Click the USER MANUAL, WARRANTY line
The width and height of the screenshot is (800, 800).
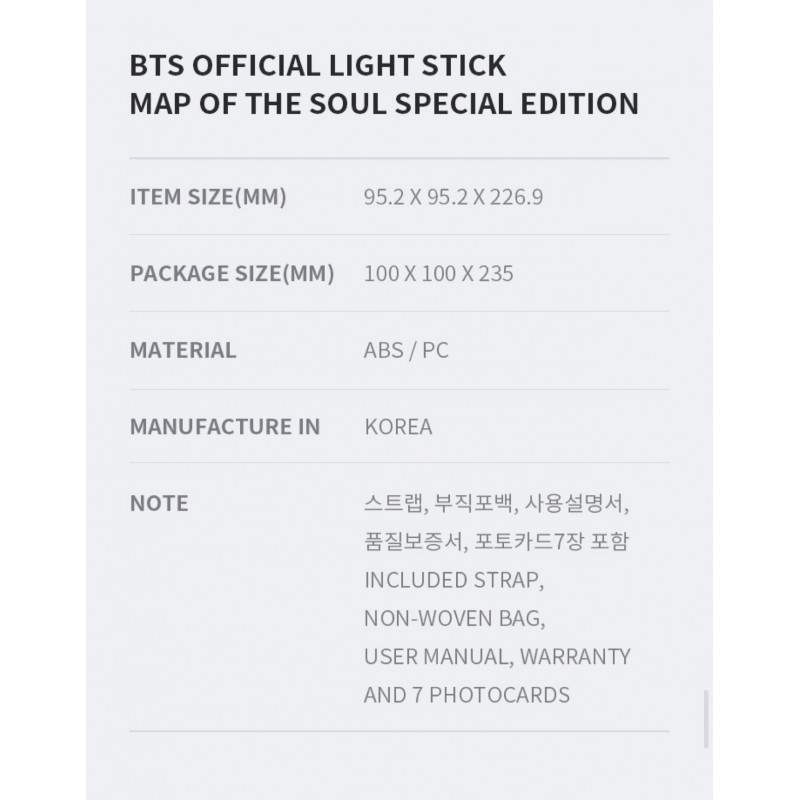pyautogui.click(x=497, y=656)
